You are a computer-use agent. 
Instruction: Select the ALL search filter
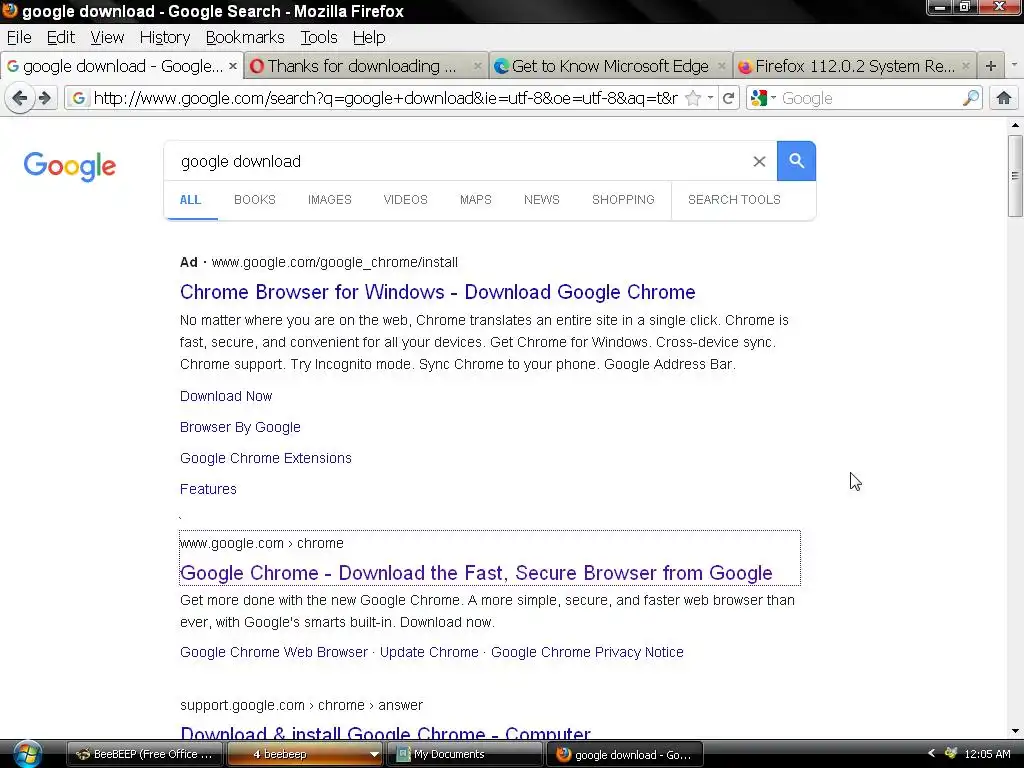click(x=190, y=200)
